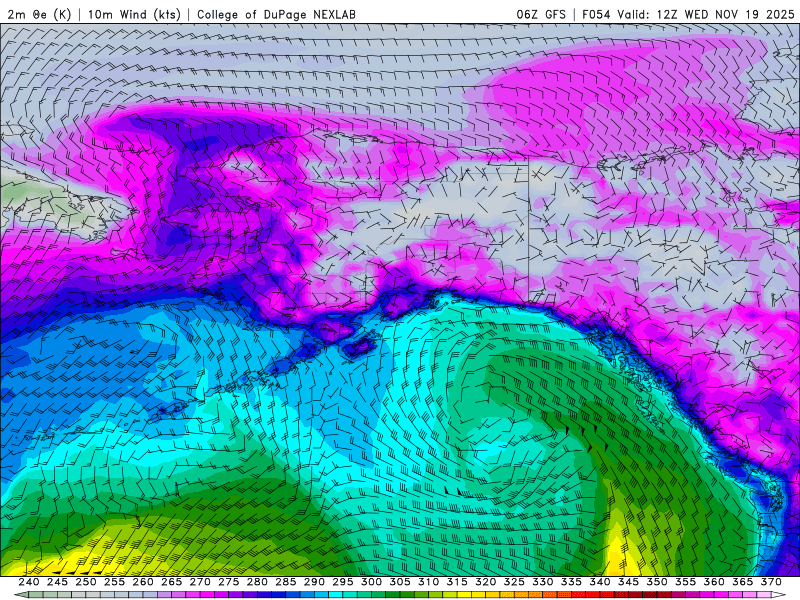Click the "2m θe (K)" title text
800x600 pixels.
tap(39, 14)
